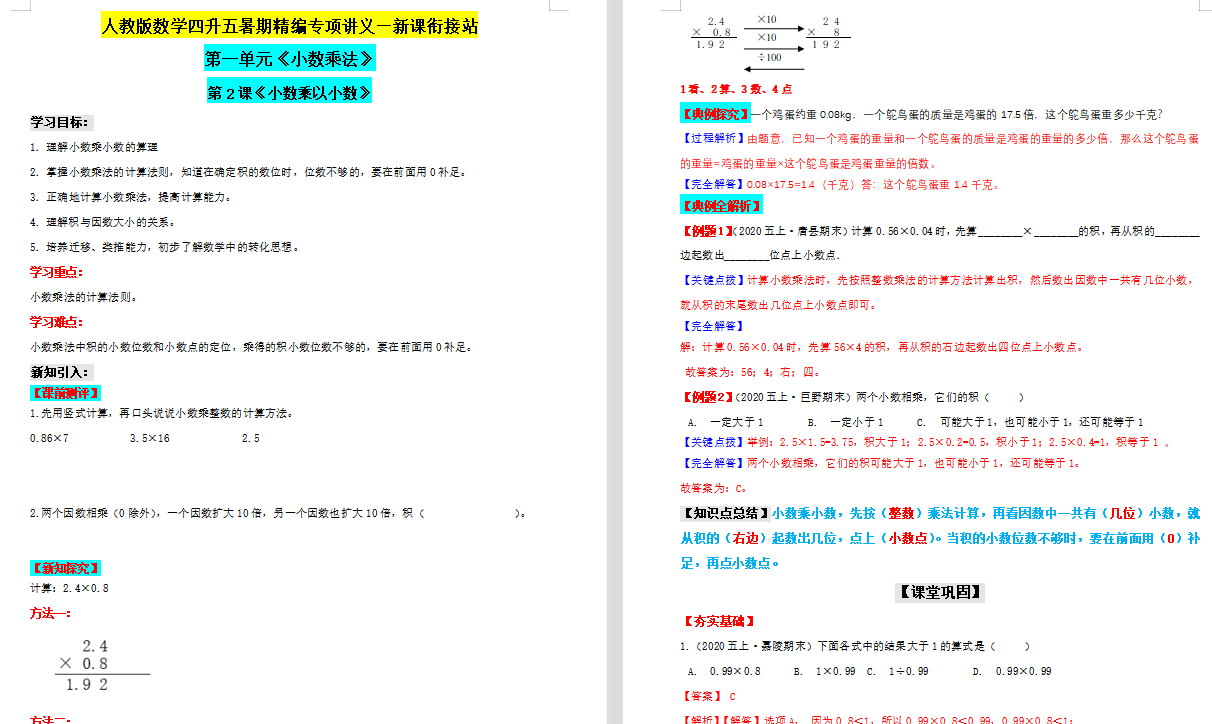Click the answer line '故答案为: C。'

713,489
